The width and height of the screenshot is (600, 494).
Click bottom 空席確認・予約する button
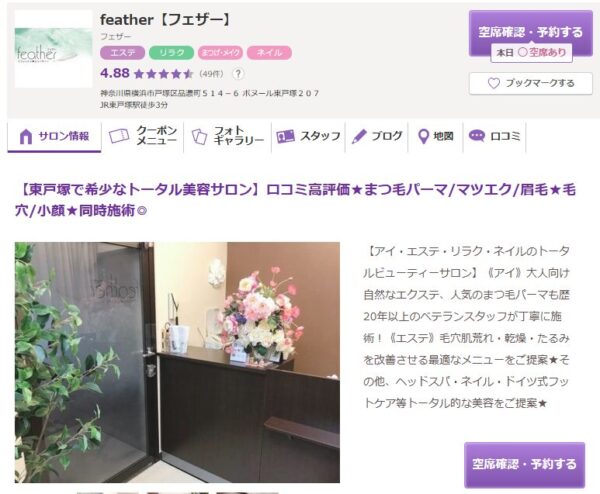coord(525,465)
